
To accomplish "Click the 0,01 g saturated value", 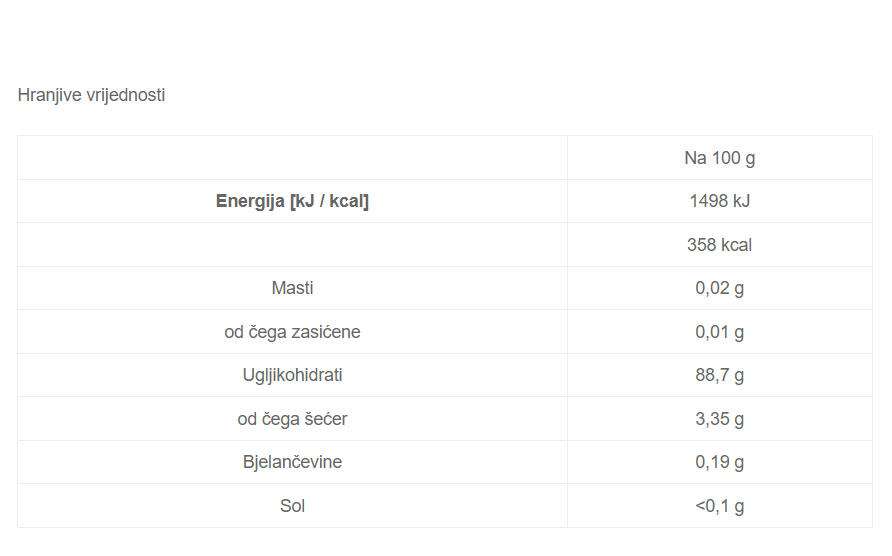I will point(719,332).
